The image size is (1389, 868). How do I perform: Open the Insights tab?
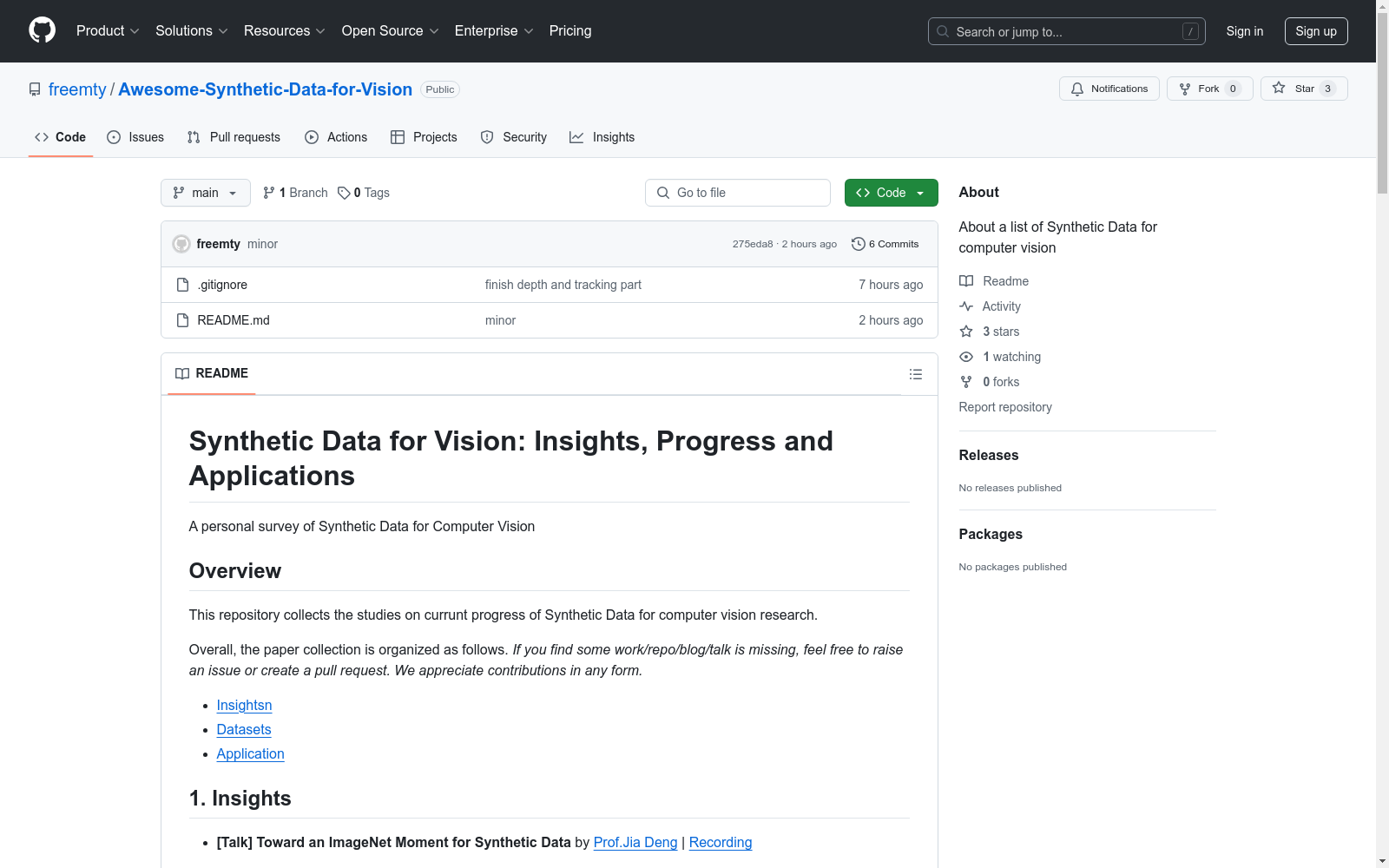point(602,137)
